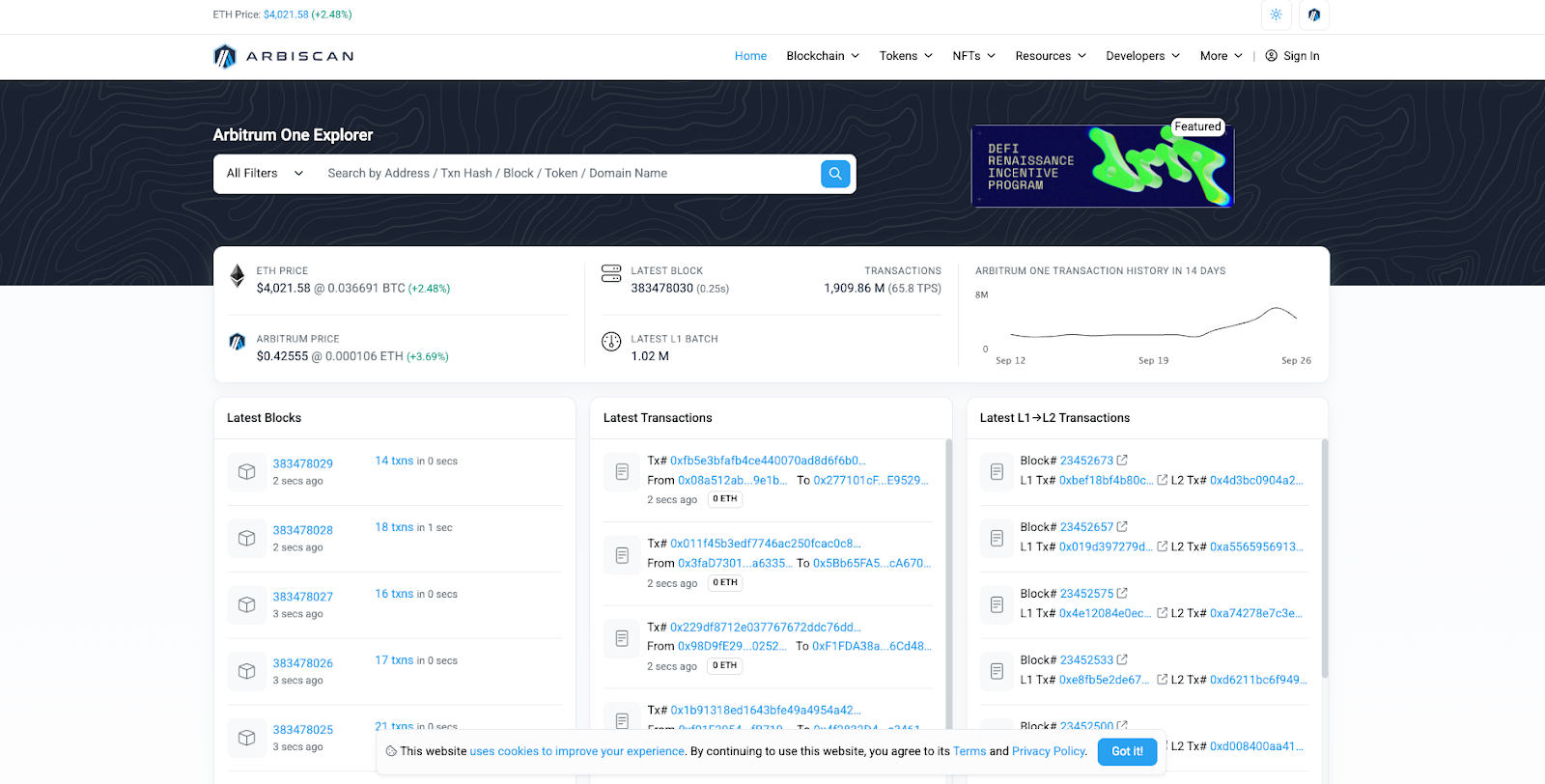
Task: Click document icon for Block# 23452673 row
Action: [997, 472]
